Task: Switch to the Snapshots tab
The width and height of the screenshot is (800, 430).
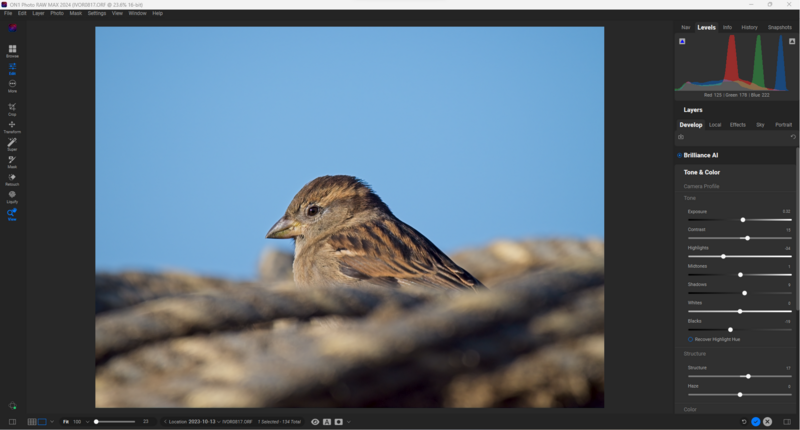Action: coord(780,28)
